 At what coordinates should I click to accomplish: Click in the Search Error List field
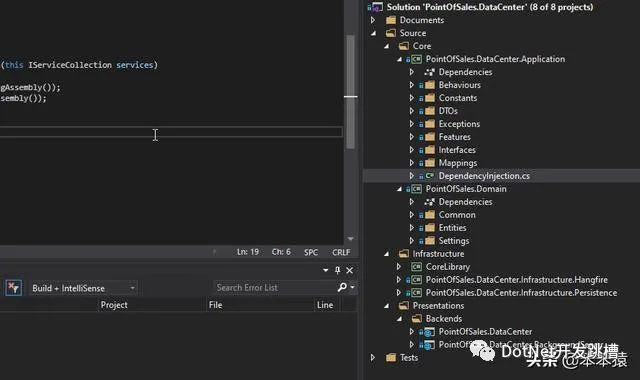pyautogui.click(x=274, y=287)
